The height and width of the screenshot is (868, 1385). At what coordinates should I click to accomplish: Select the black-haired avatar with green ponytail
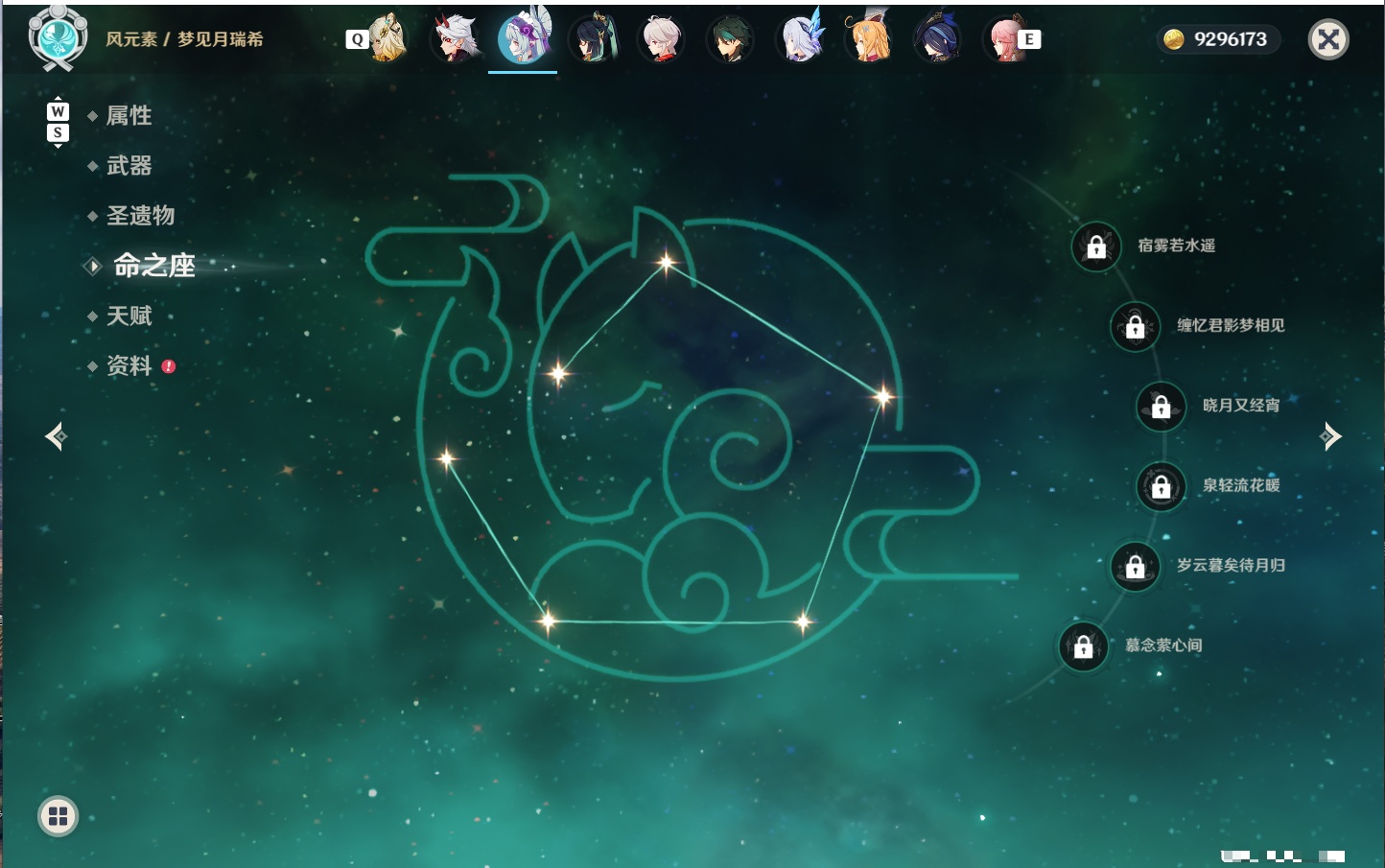point(593,38)
